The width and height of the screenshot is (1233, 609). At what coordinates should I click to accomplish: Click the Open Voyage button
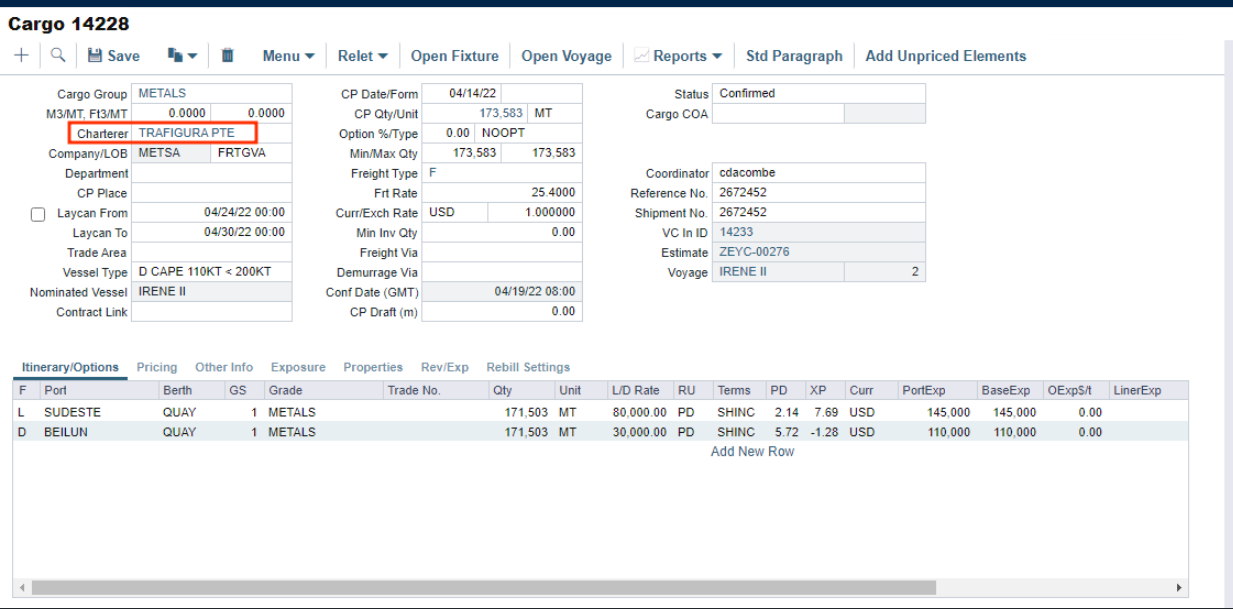[566, 56]
